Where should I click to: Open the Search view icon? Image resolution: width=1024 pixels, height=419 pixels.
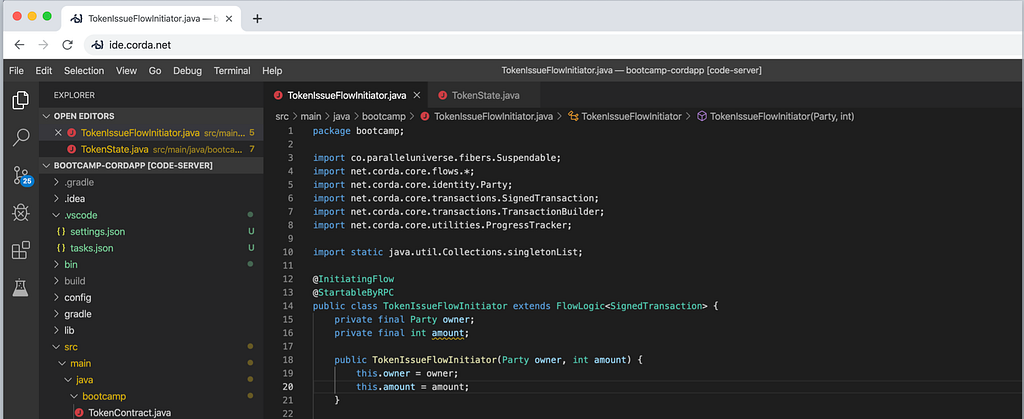(20, 138)
